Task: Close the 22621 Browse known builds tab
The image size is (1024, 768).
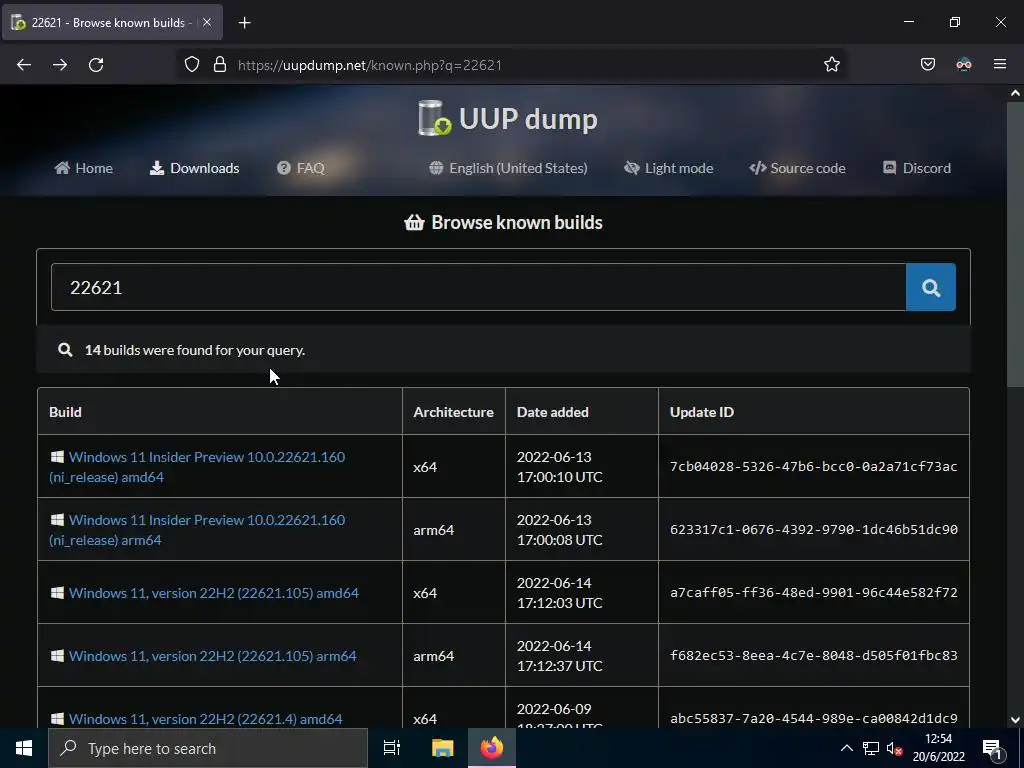Action: (207, 22)
